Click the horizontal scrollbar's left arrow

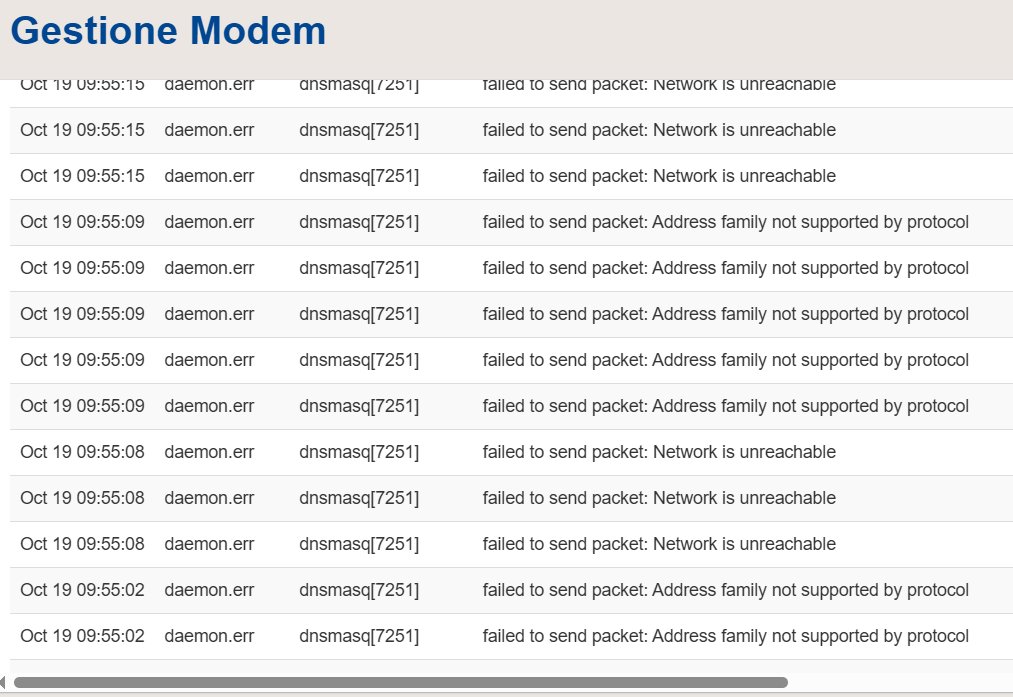[4, 682]
